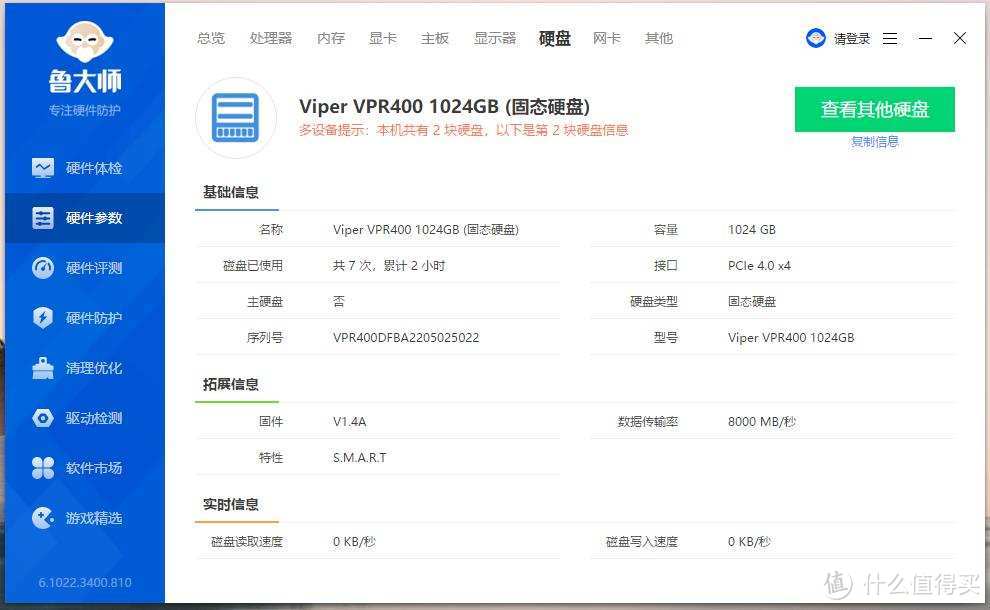Click the 查看其他硬盘 button
Screen dimensions: 990x610
(874, 109)
